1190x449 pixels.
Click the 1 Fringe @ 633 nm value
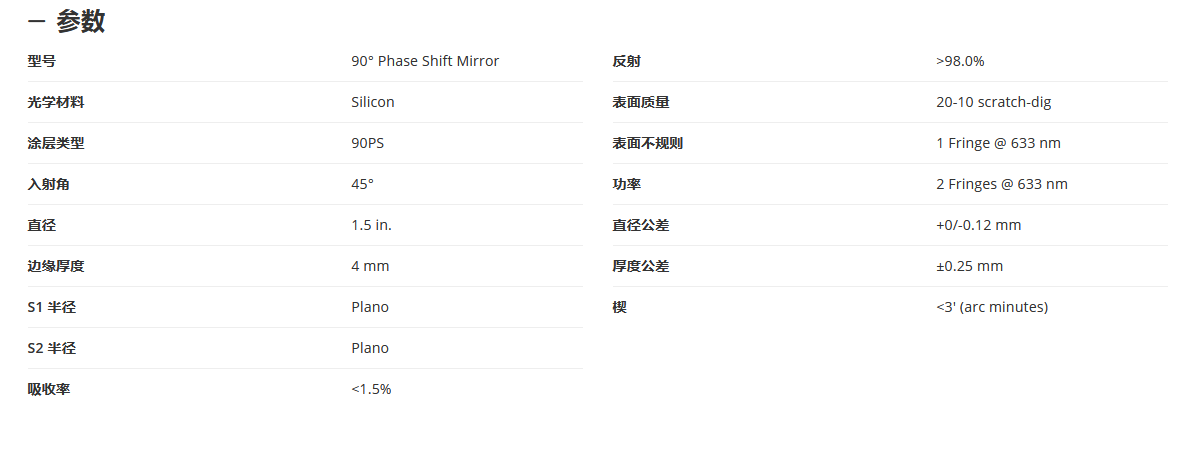click(x=999, y=143)
